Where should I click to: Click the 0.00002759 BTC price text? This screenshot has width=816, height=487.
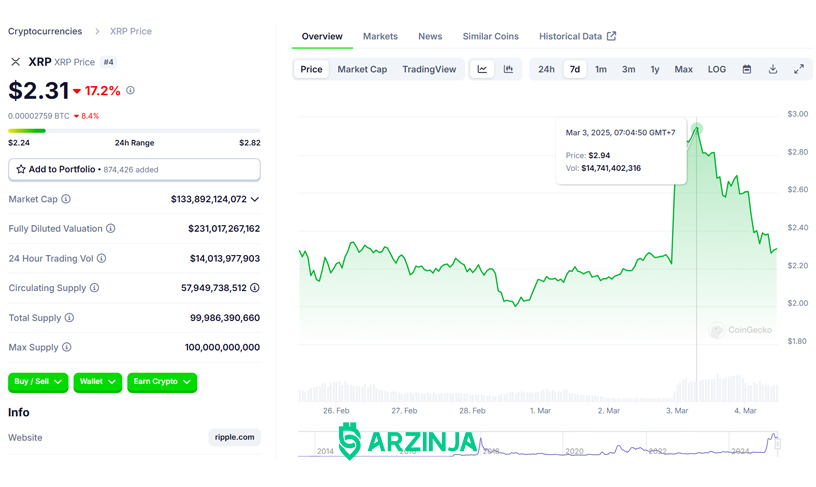pos(39,116)
